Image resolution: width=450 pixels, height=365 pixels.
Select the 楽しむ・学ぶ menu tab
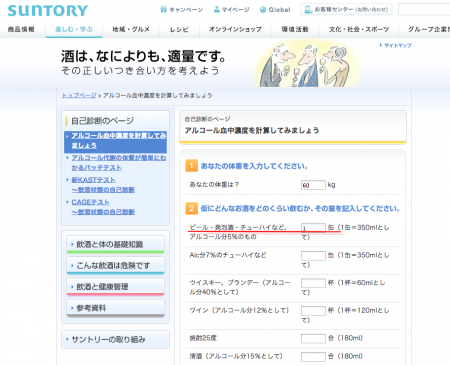[x=74, y=29]
